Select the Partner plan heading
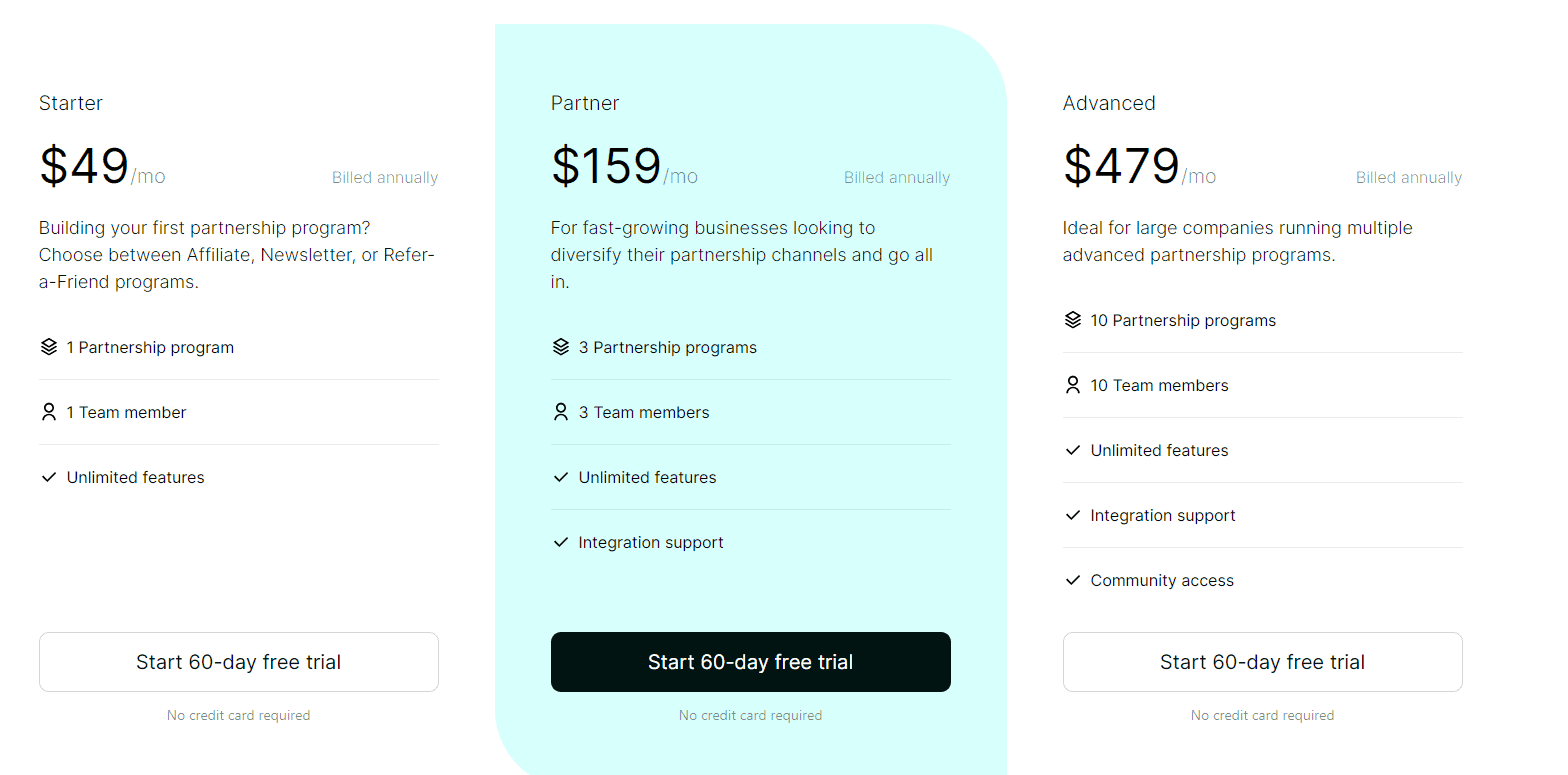Viewport: 1568px width, 775px height. pyautogui.click(x=584, y=103)
